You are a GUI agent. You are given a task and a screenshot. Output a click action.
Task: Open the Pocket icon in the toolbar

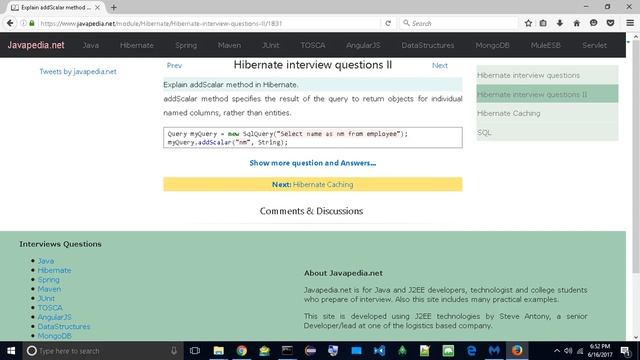click(611, 23)
